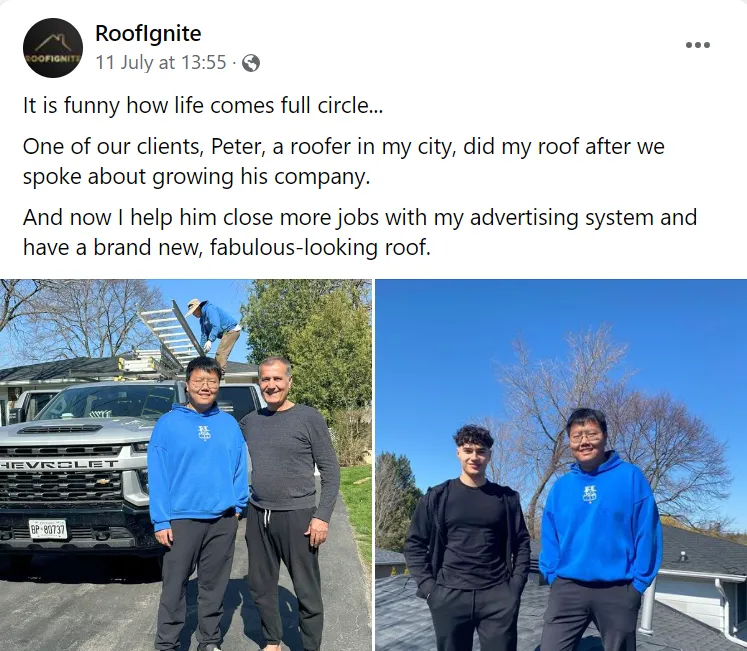Click the Chevrolet truck license plate
The height and width of the screenshot is (651, 747).
pos(48,529)
